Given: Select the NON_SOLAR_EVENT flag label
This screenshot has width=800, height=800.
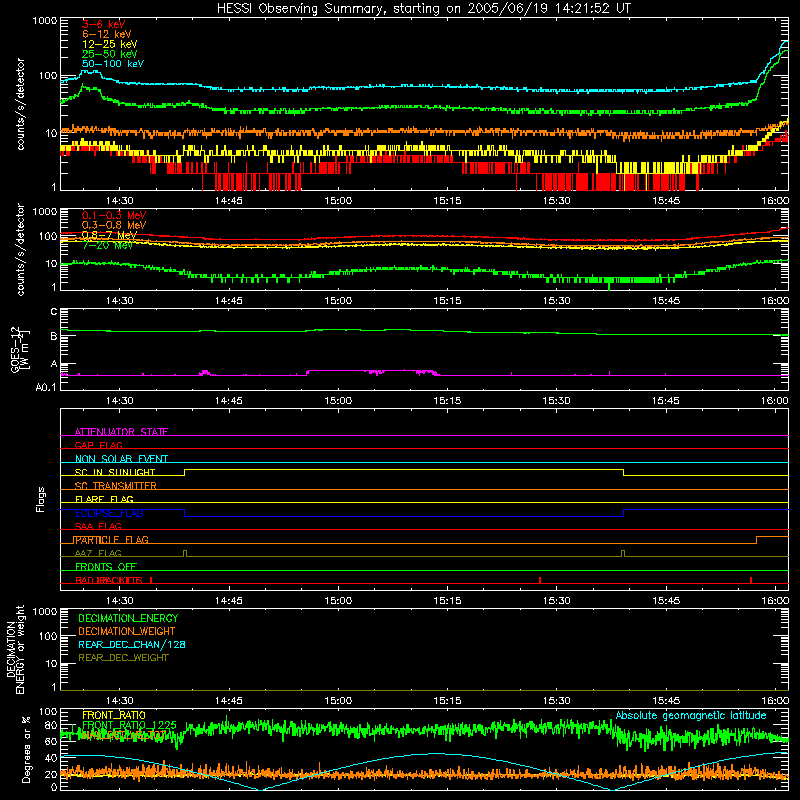Looking at the screenshot, I should coord(121,459).
